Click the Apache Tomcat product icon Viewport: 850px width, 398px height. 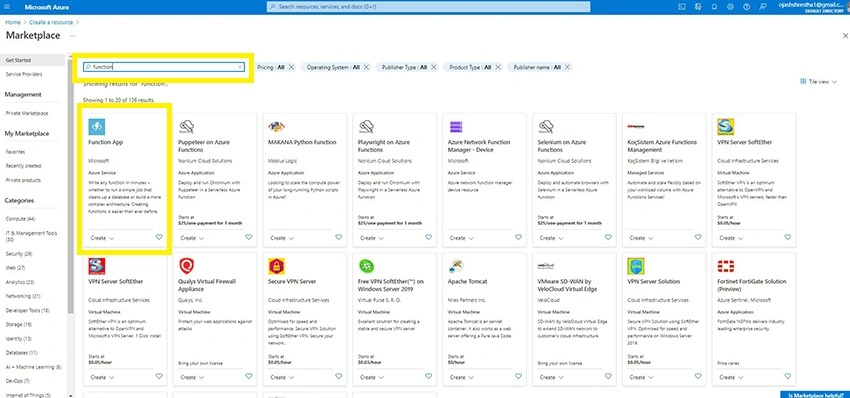click(456, 266)
